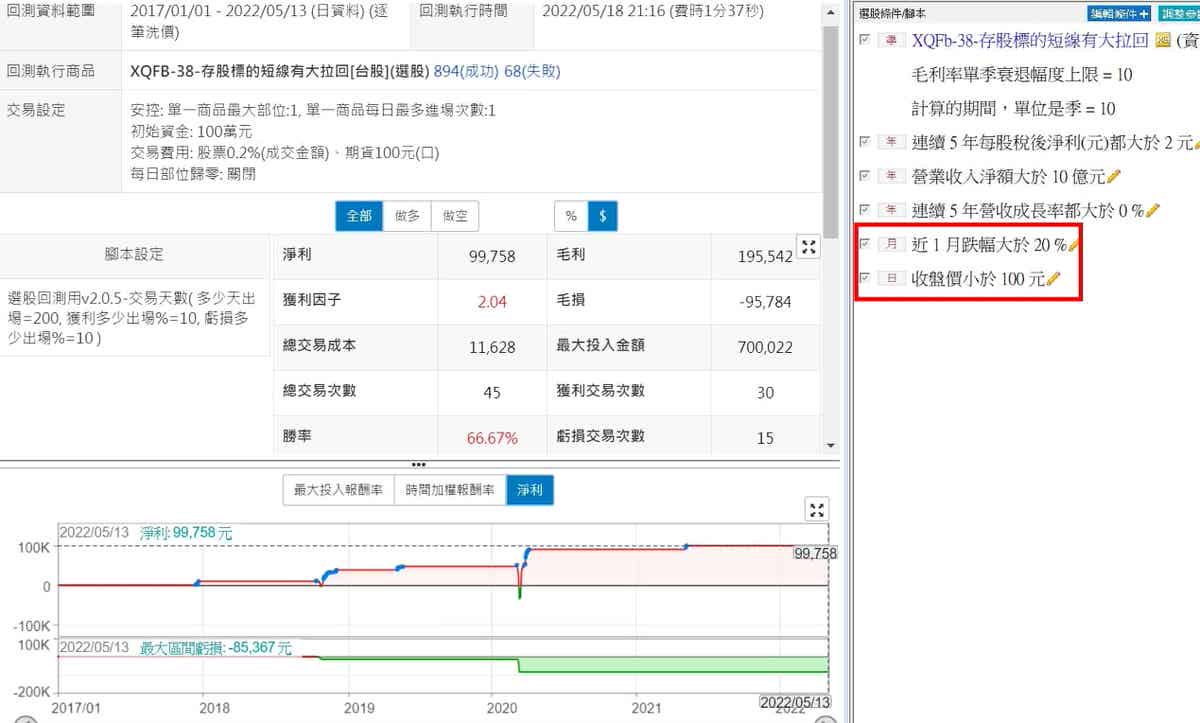Switch chart to 時間加權報酬率 tab
This screenshot has width=1200, height=723.
point(450,490)
